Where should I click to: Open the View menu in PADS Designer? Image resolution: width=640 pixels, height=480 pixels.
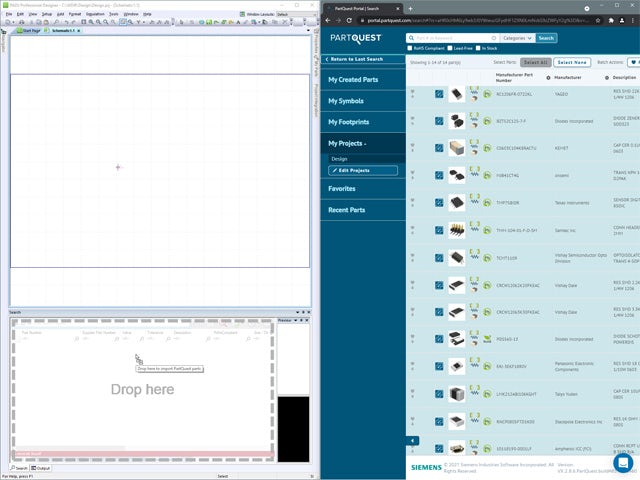pos(33,14)
